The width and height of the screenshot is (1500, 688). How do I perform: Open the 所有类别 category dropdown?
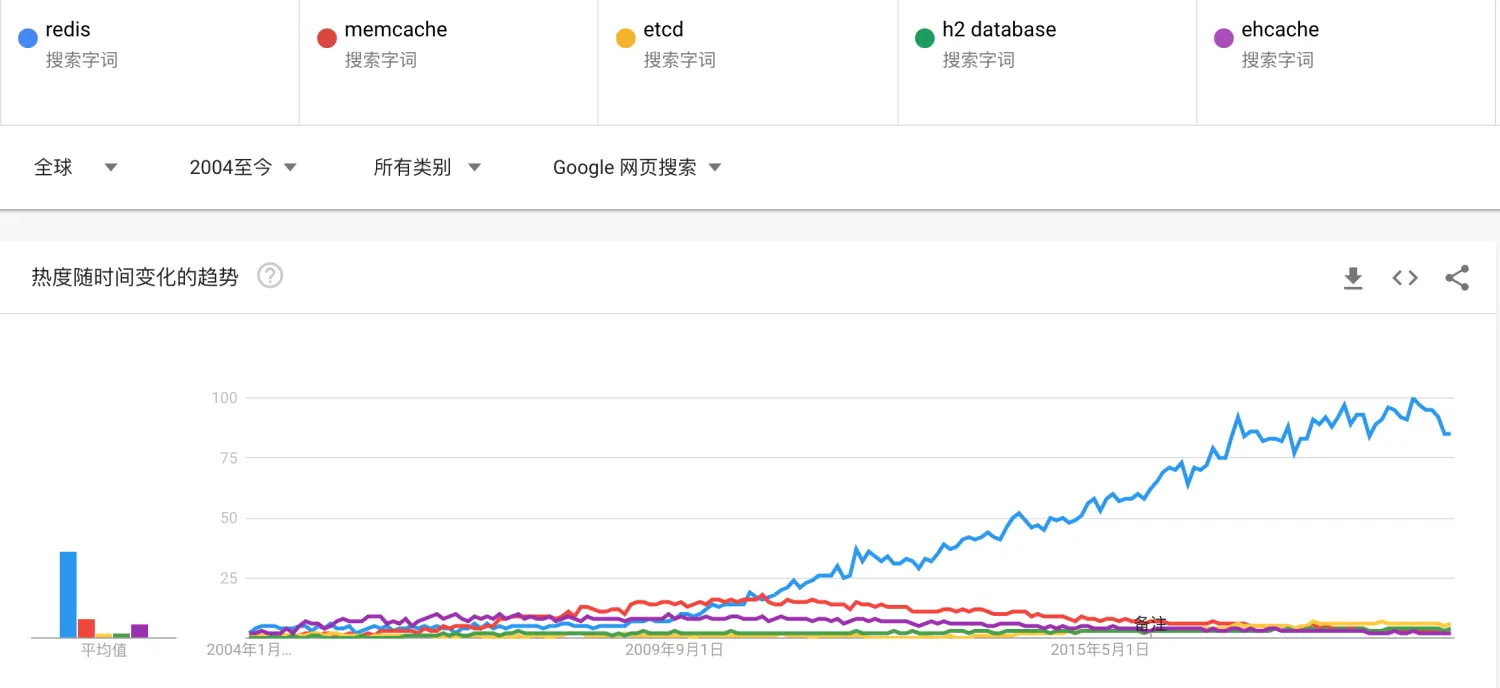coord(427,167)
